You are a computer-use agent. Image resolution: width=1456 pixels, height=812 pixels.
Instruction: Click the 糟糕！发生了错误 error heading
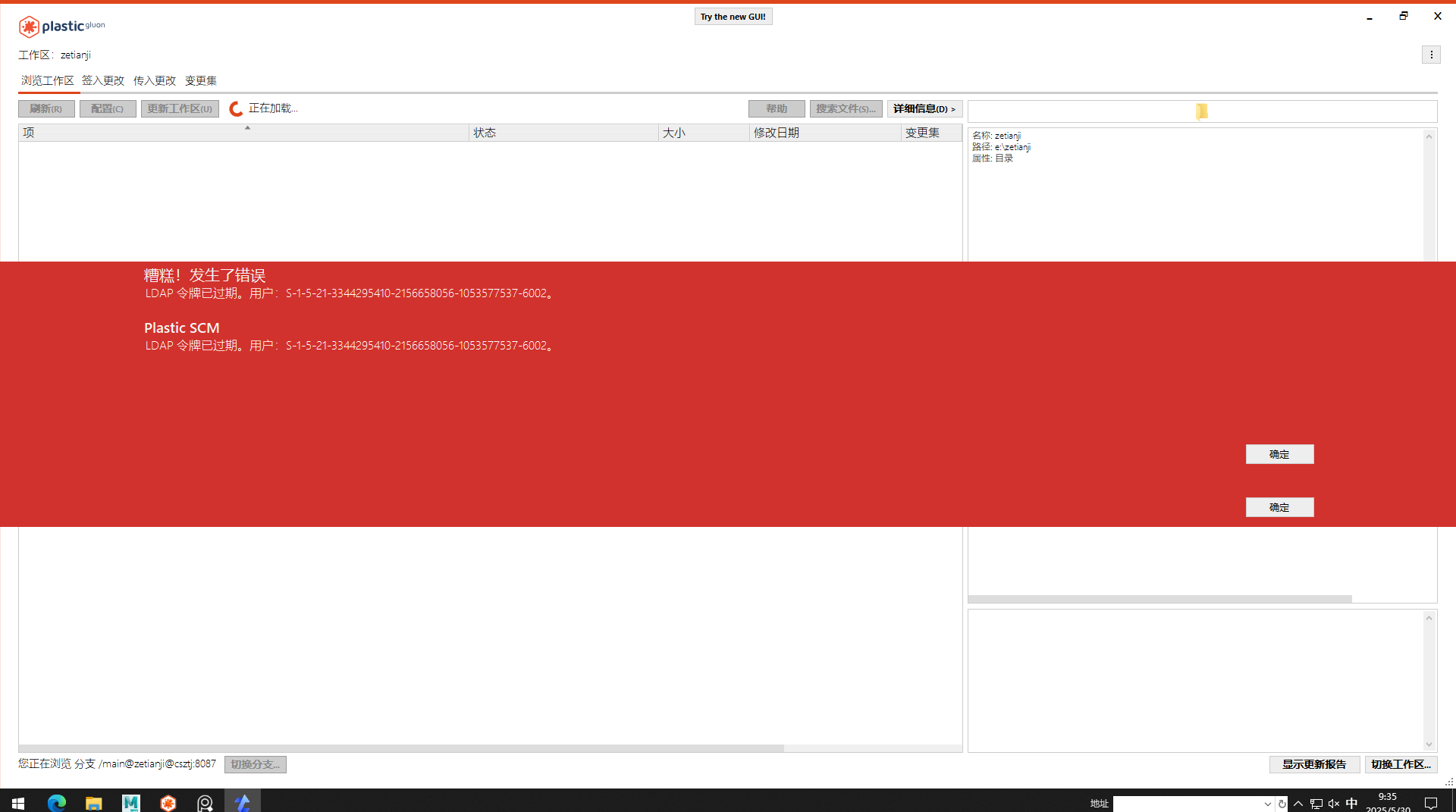coord(205,275)
